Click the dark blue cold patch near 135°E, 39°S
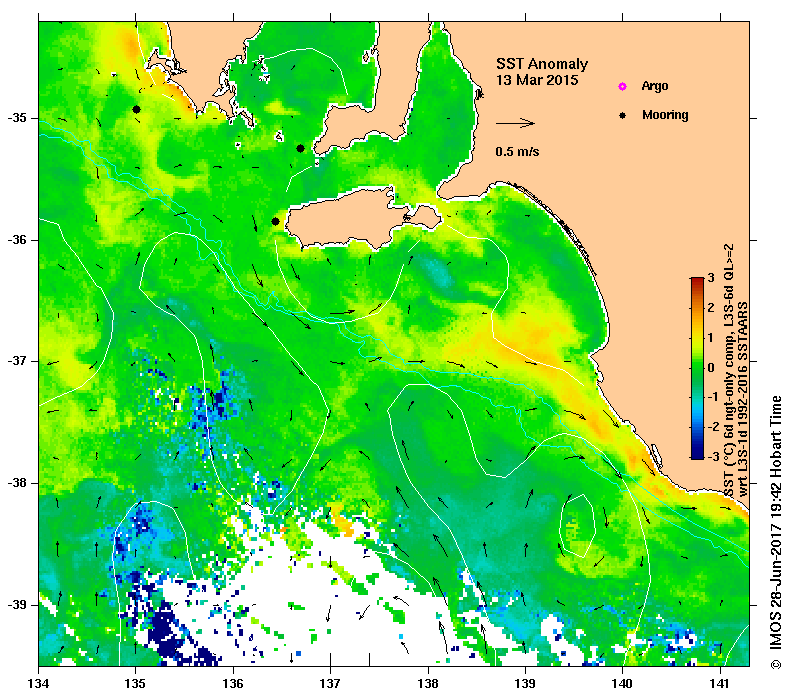This screenshot has width=791, height=700. point(166,630)
